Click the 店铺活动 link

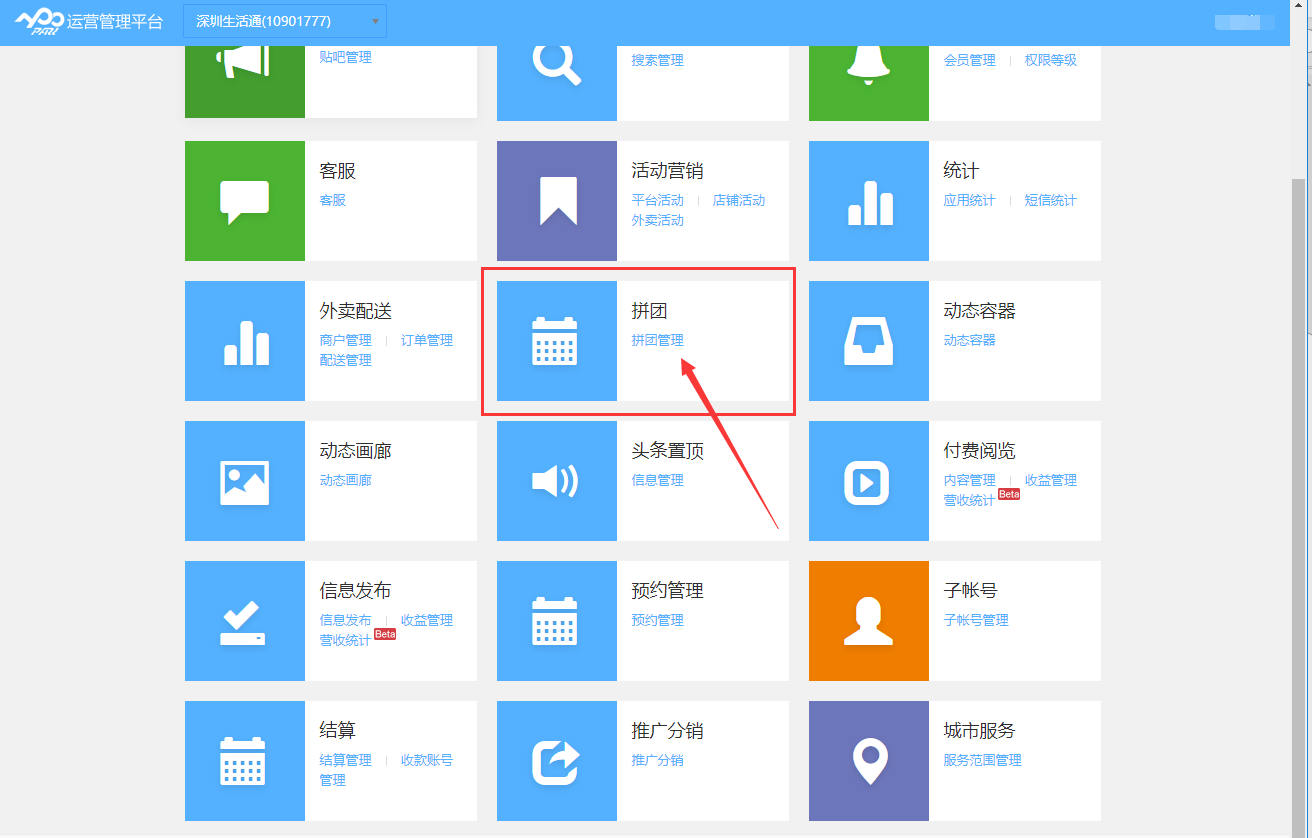739,200
